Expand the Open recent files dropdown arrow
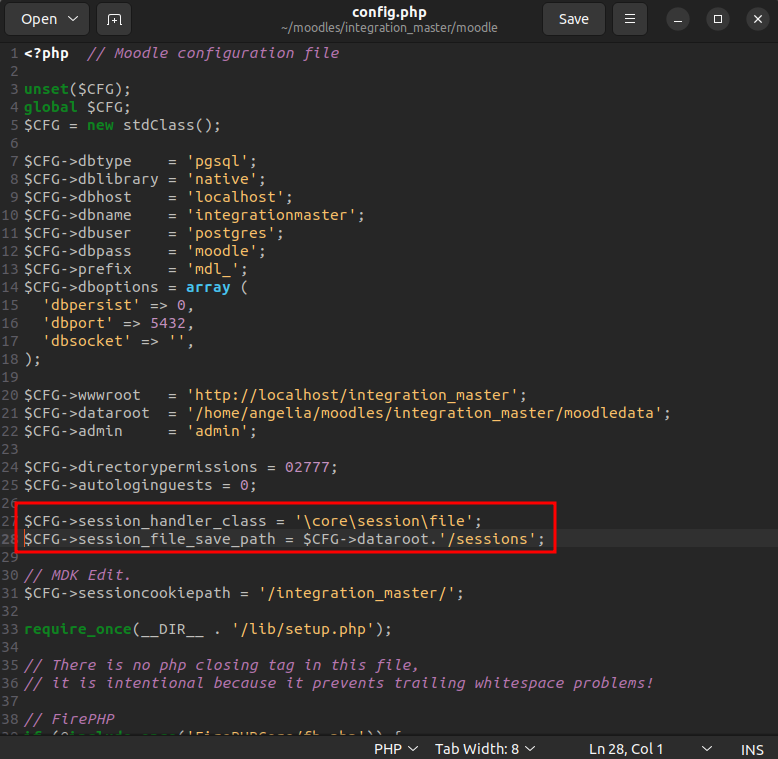 point(73,19)
